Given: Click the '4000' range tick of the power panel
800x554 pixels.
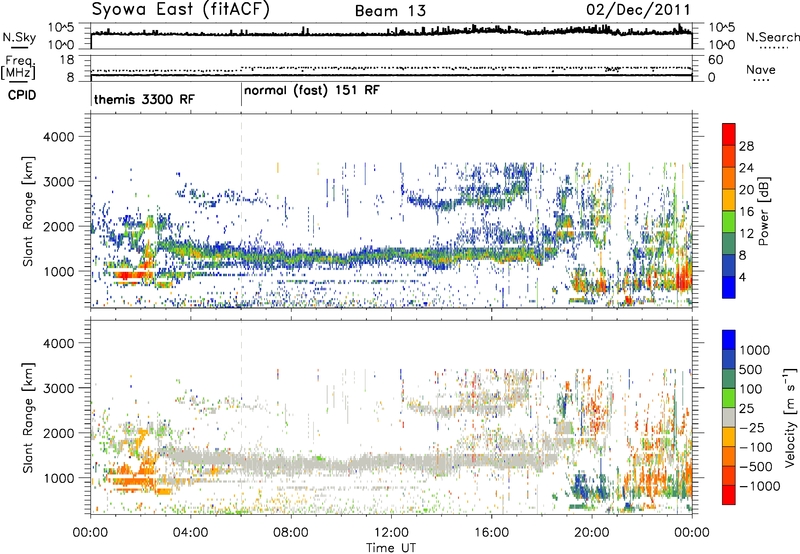Looking at the screenshot, I should pyautogui.click(x=58, y=137).
